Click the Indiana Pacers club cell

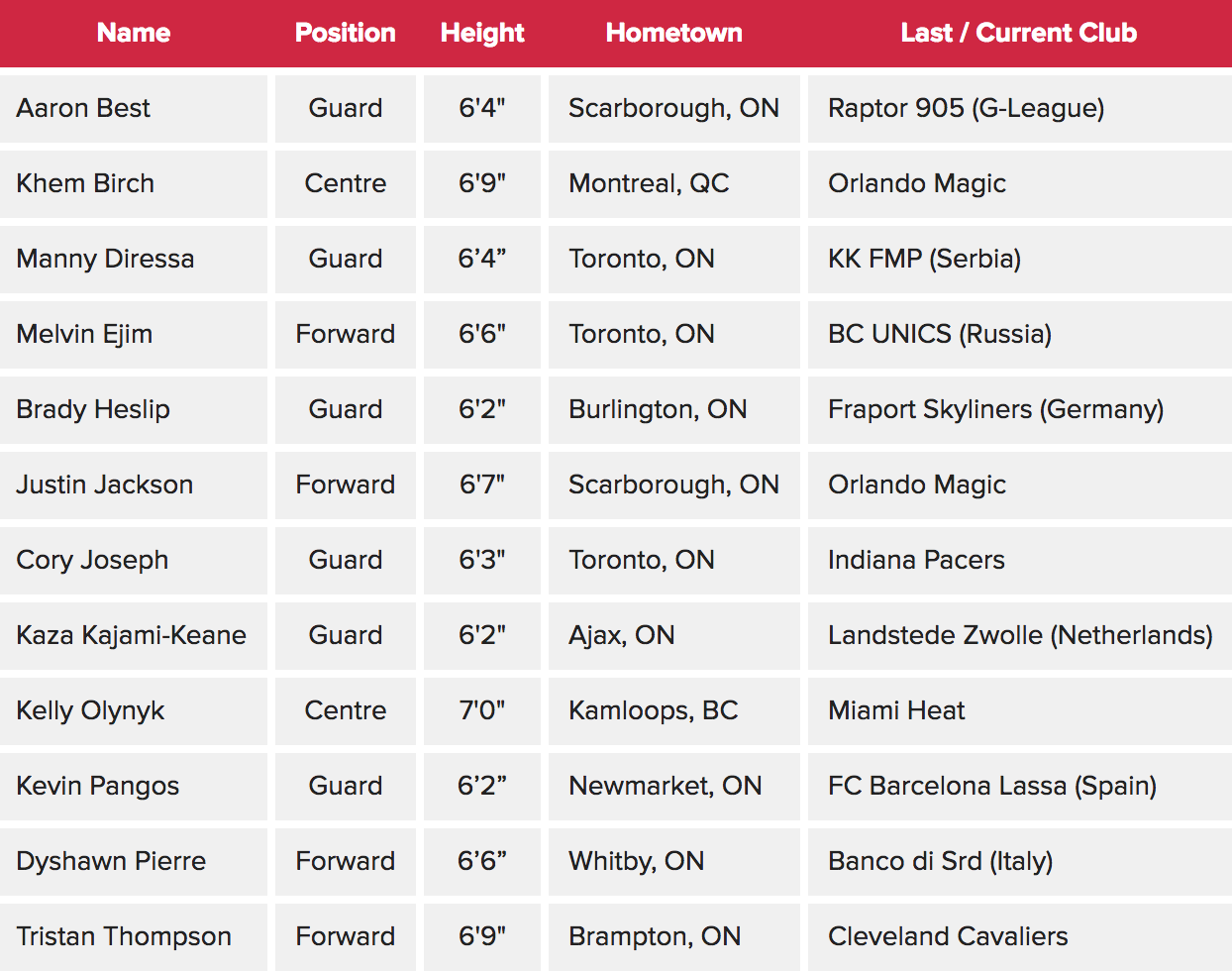click(1020, 561)
